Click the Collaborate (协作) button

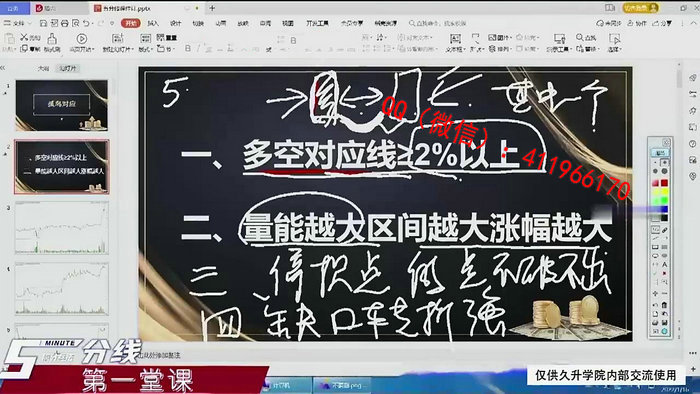[637, 23]
